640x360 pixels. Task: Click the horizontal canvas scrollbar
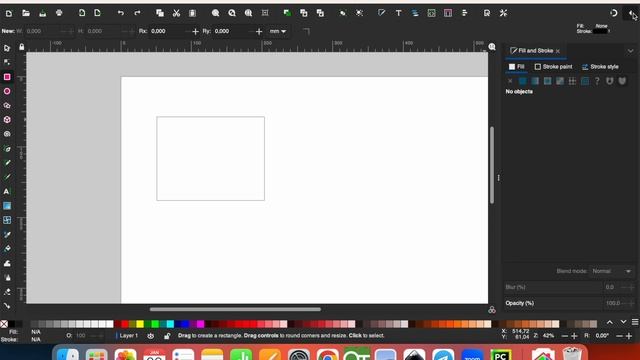(235, 309)
